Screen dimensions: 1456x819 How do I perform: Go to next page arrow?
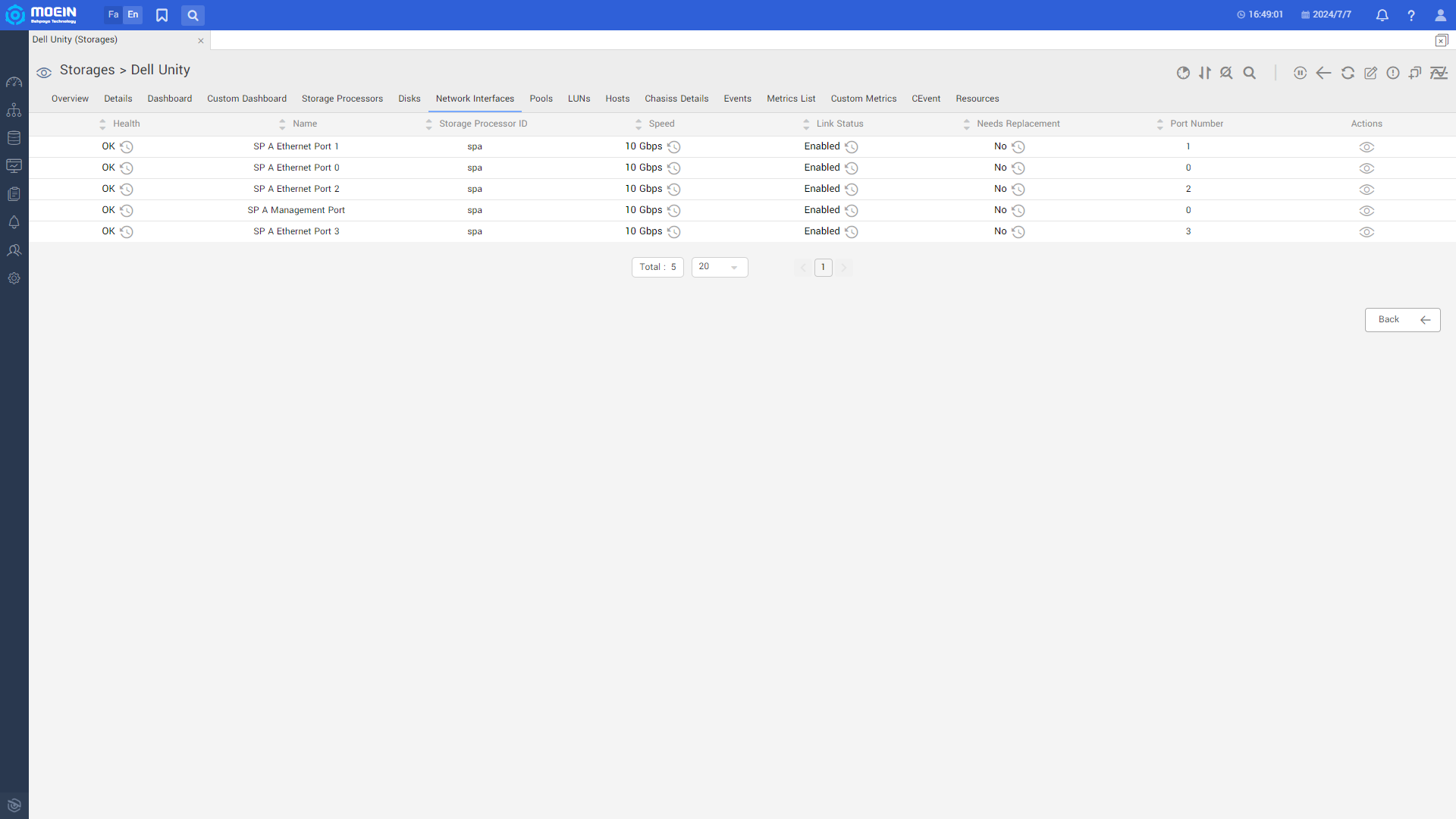tap(843, 268)
